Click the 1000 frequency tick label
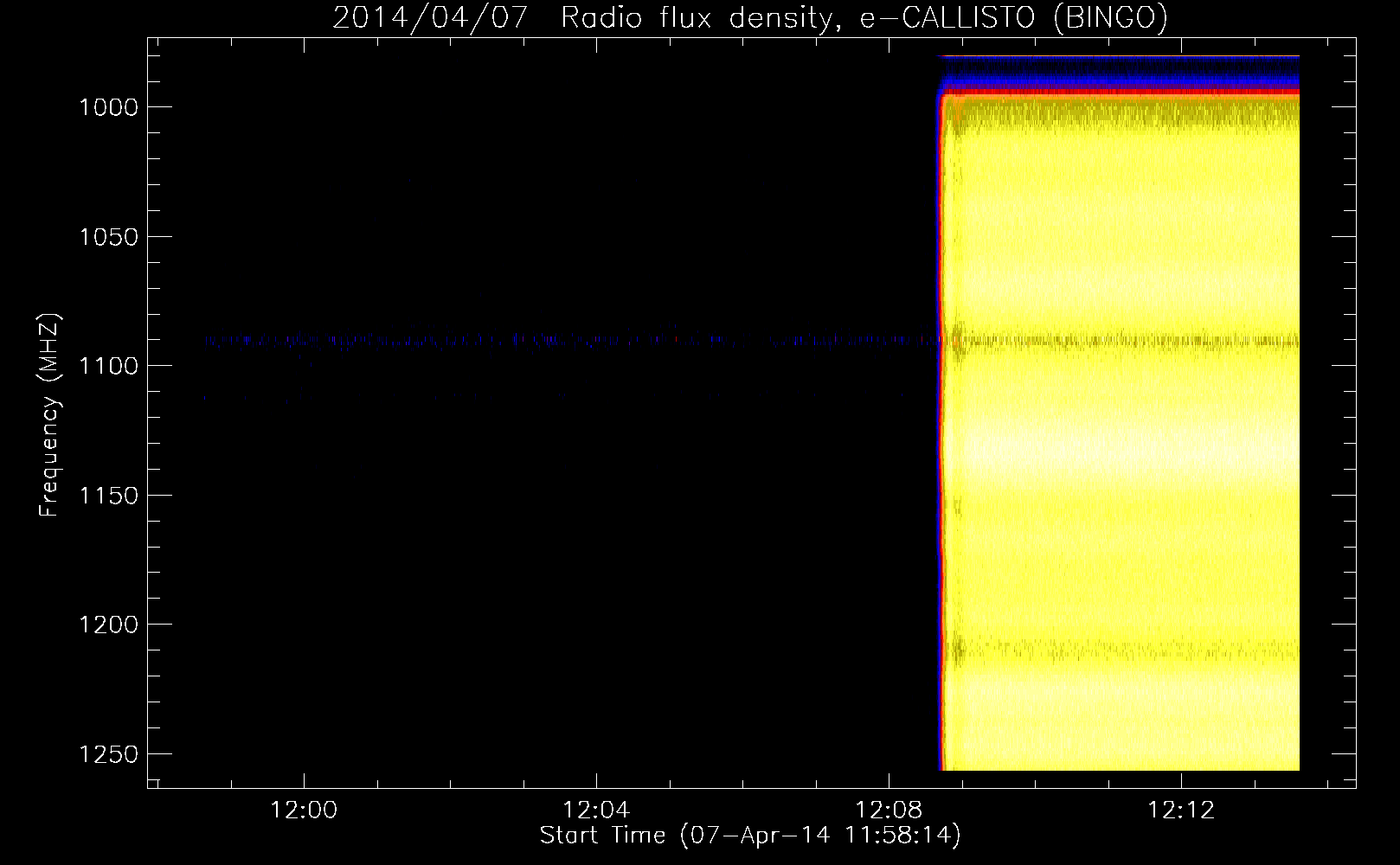Viewport: 1400px width, 865px height. pos(108,107)
